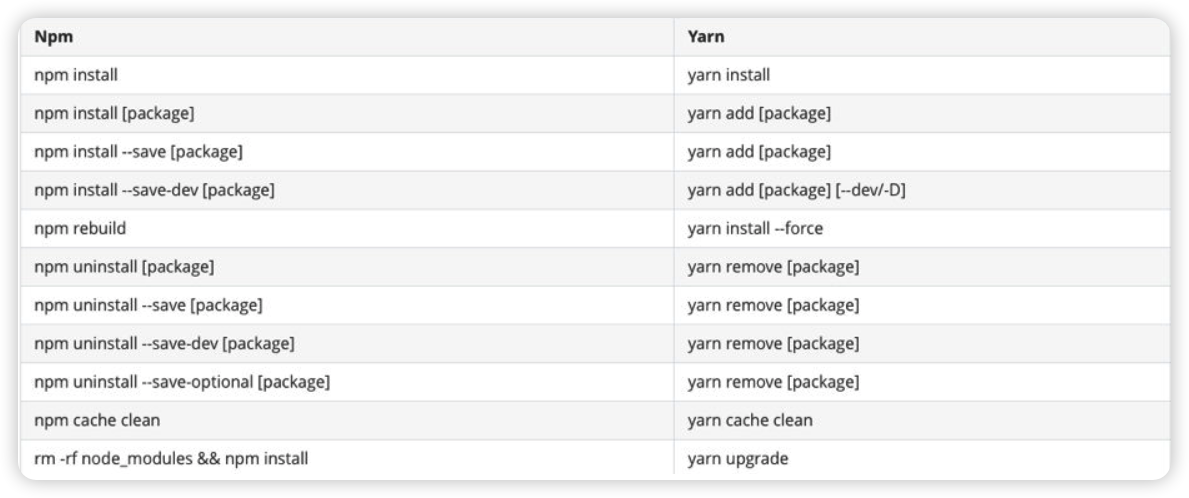Select the 'yarn upgrade' cell
The image size is (1189, 498).
tap(922, 459)
